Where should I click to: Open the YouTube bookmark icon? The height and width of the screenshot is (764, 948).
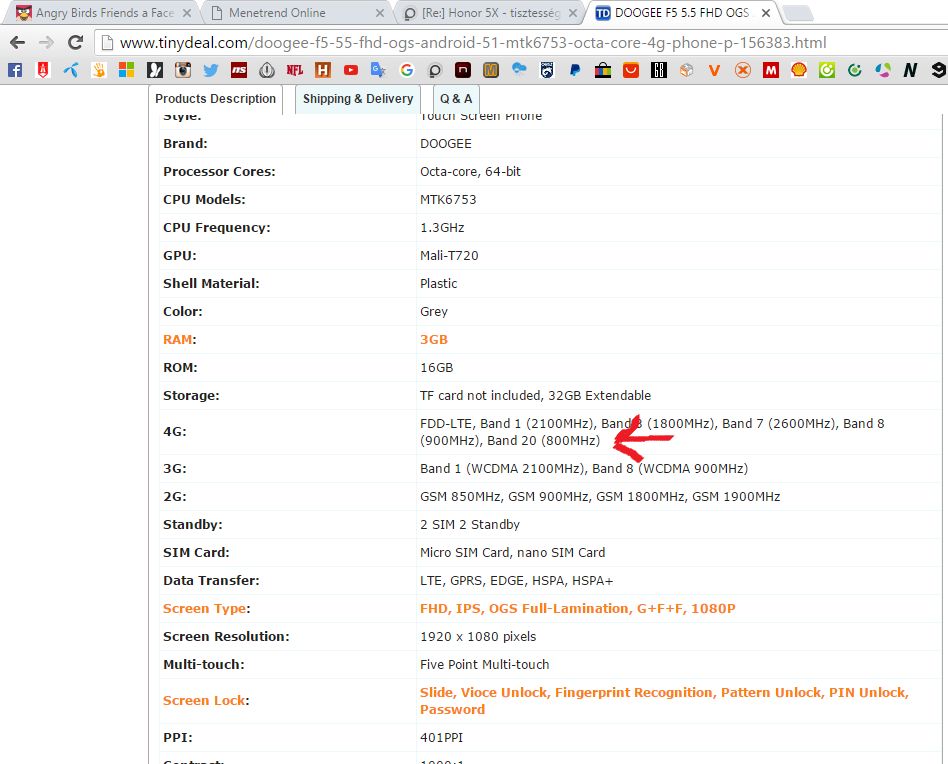point(351,70)
